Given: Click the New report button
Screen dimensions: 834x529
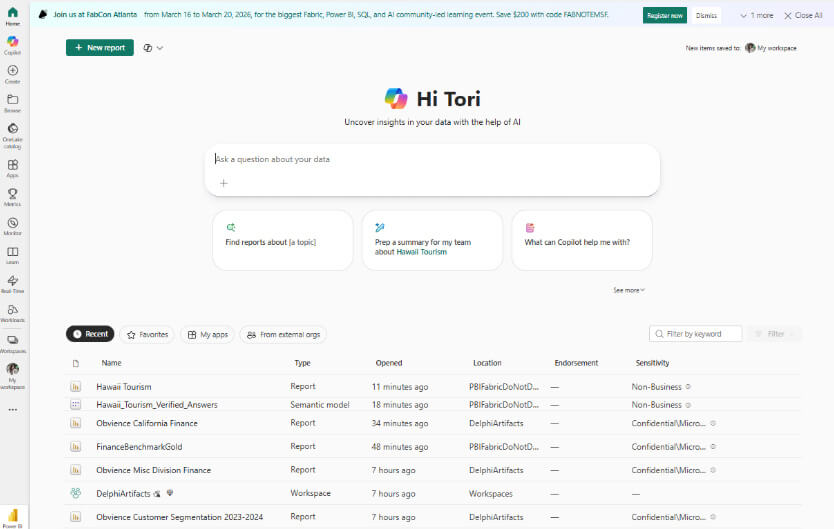Looking at the screenshot, I should coord(99,48).
